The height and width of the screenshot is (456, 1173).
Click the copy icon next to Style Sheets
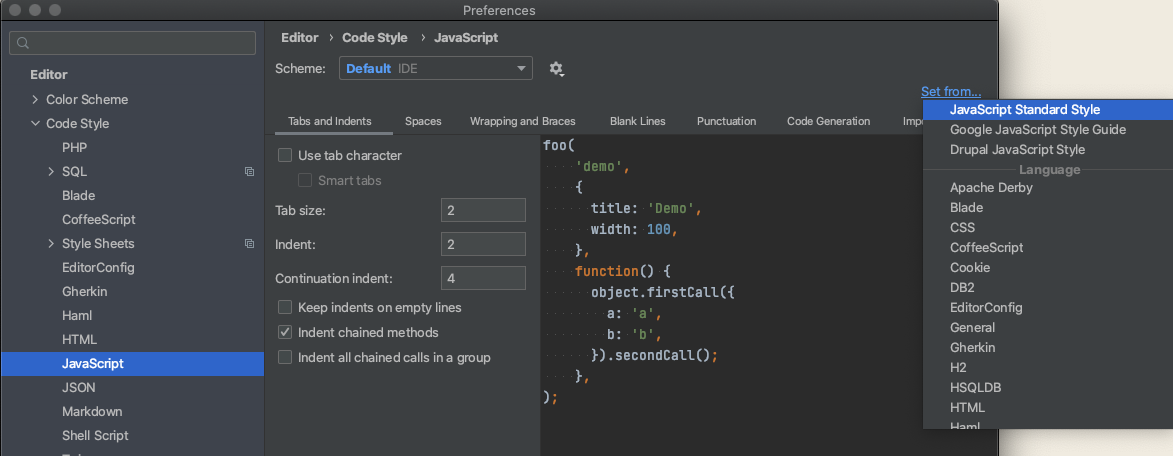pyautogui.click(x=249, y=244)
